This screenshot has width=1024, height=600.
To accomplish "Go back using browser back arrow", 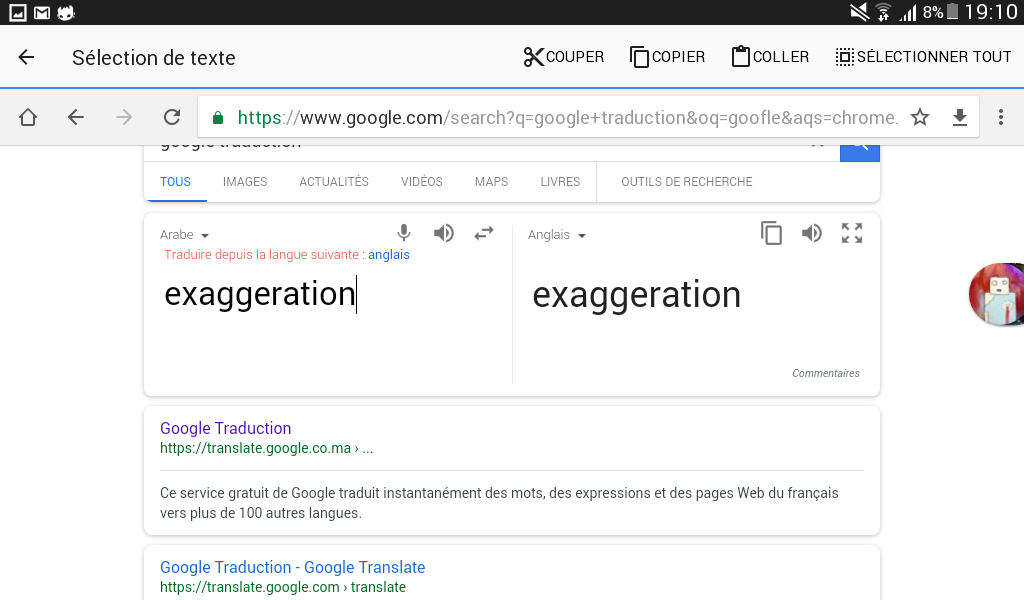I will coord(76,118).
